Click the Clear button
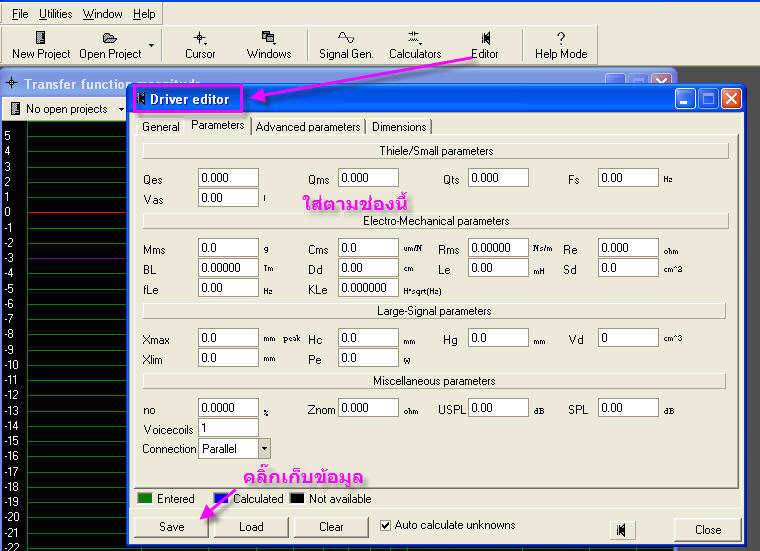 point(331,527)
